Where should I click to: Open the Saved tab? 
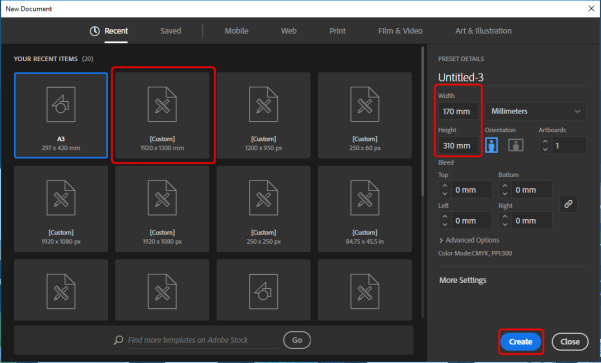click(171, 31)
